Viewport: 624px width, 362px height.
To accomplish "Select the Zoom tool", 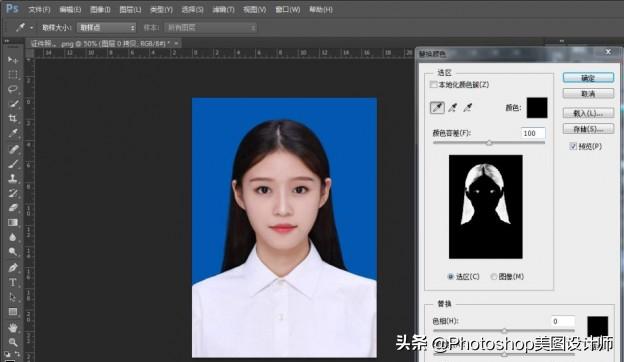I will (x=13, y=342).
